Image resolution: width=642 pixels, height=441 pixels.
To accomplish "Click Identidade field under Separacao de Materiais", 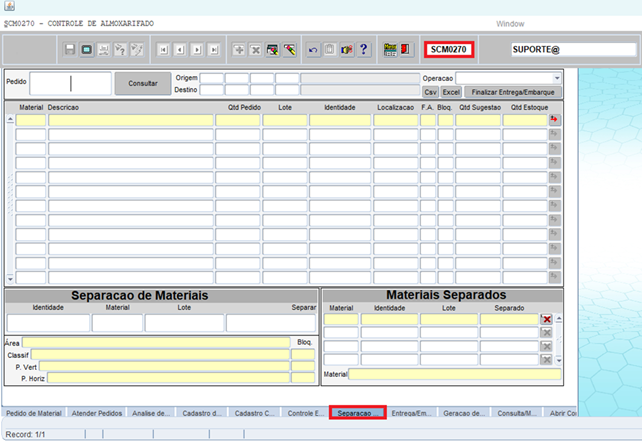I will [x=48, y=323].
